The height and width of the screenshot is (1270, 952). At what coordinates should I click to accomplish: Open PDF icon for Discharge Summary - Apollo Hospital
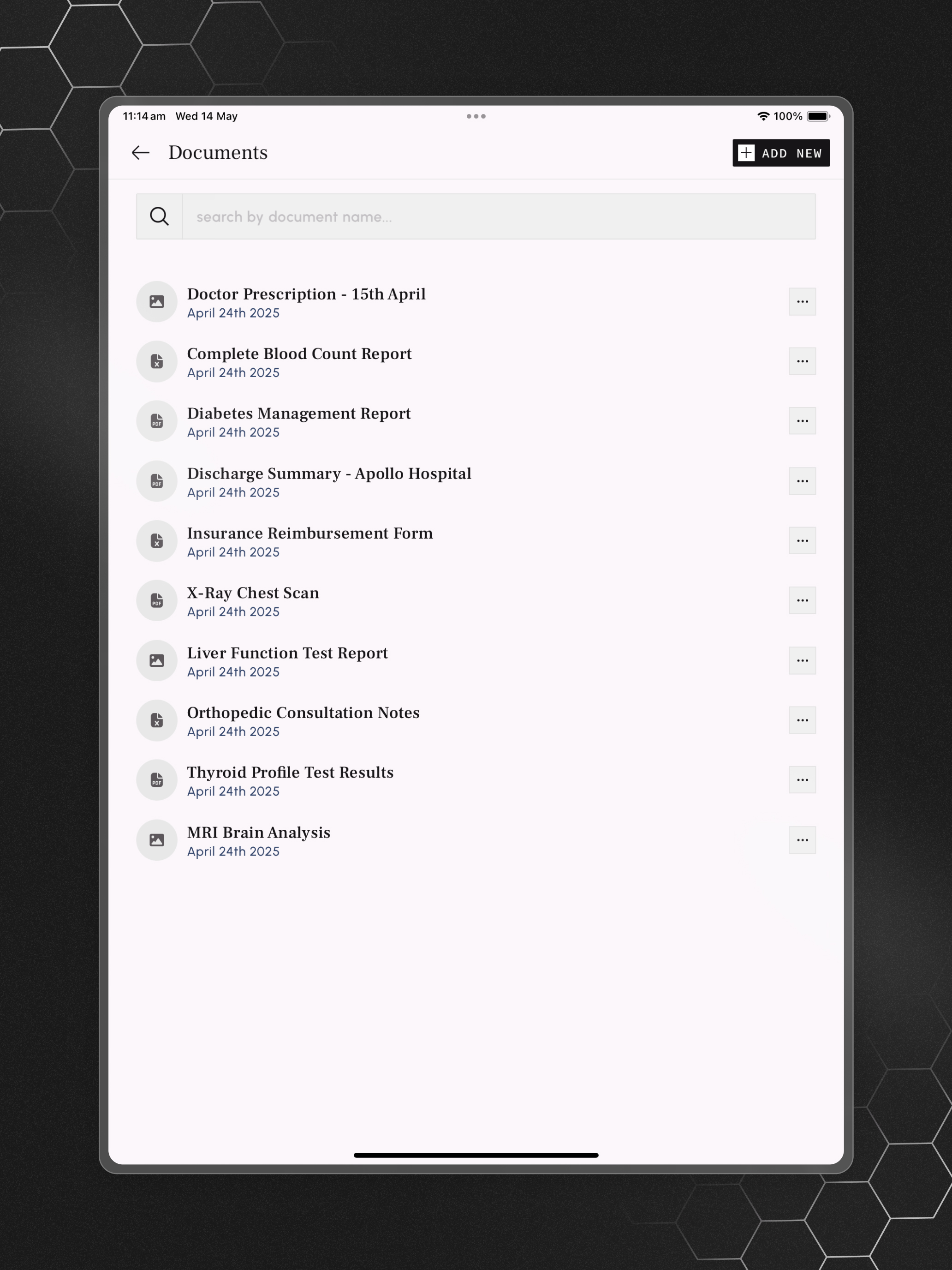click(157, 481)
